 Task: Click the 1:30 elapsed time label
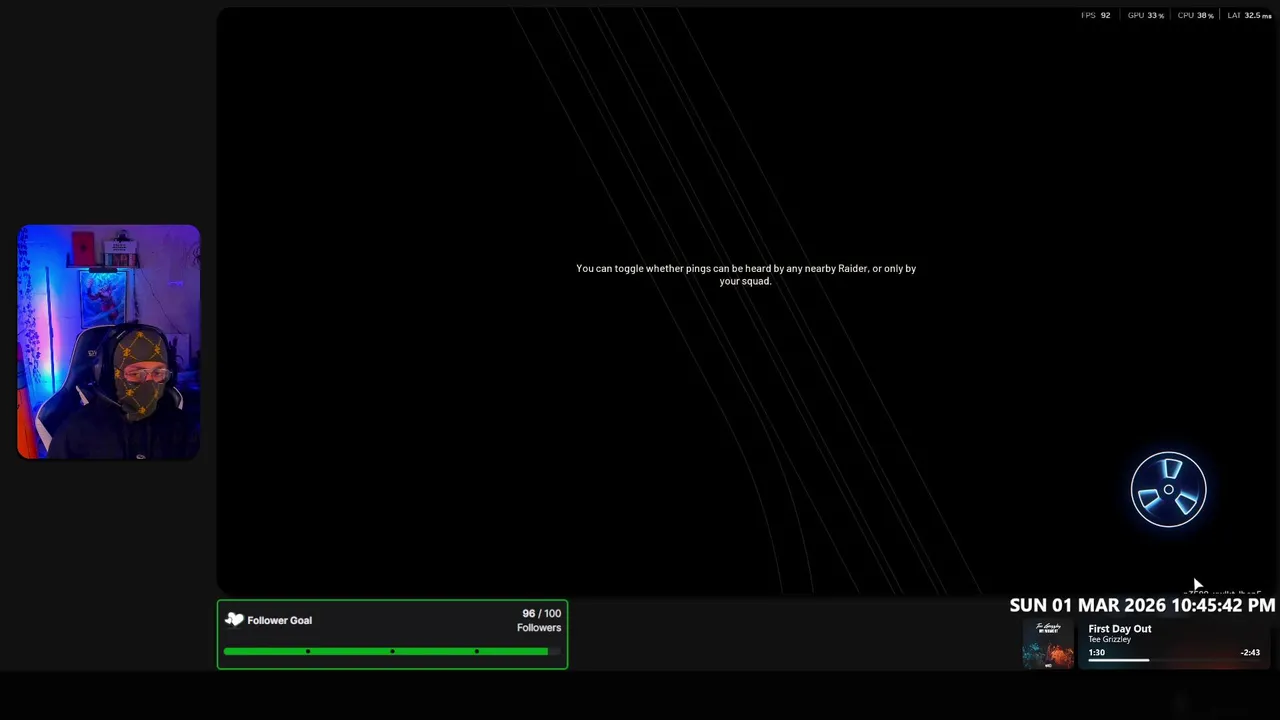coord(1097,652)
